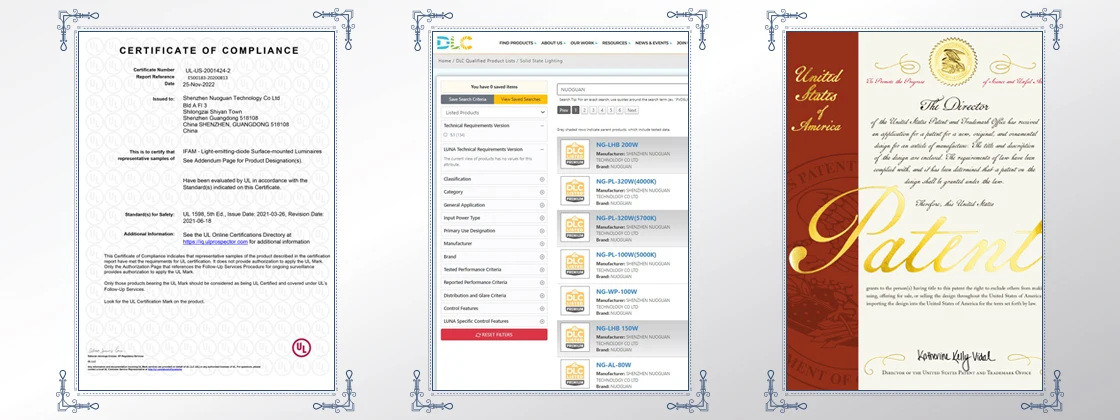Go to results page 6
1120x420 pixels.
click(620, 111)
